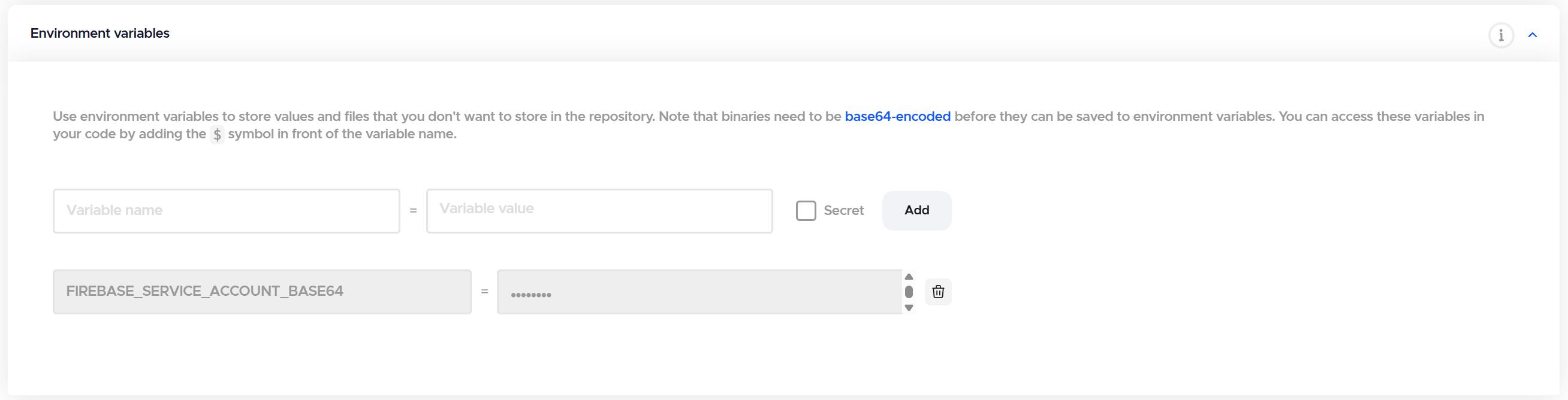1568x400 pixels.
Task: Toggle Secret by clicking its label text
Action: pyautogui.click(x=844, y=210)
